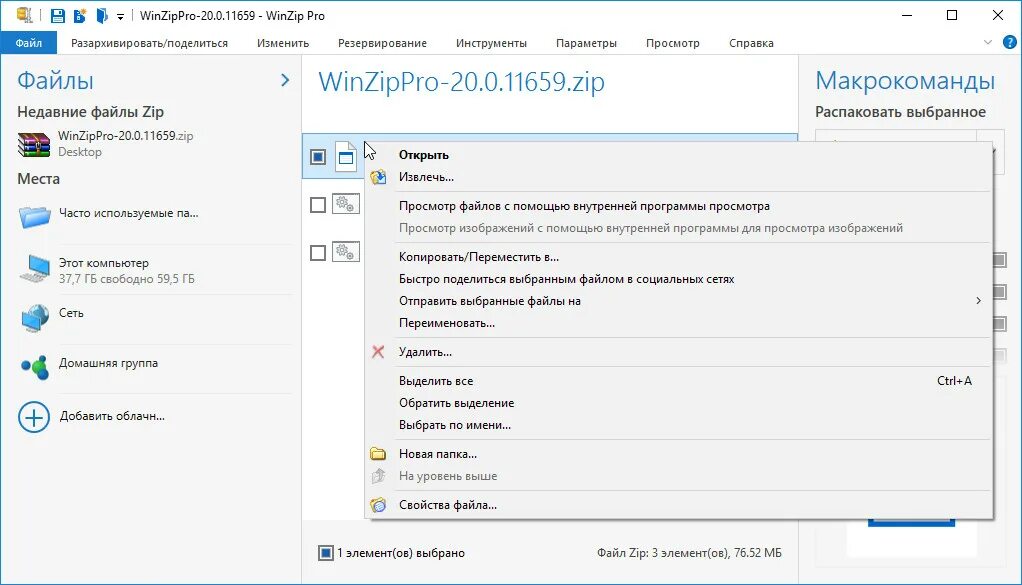
Task: Collapse the ribbon with the chevron
Action: point(987,42)
